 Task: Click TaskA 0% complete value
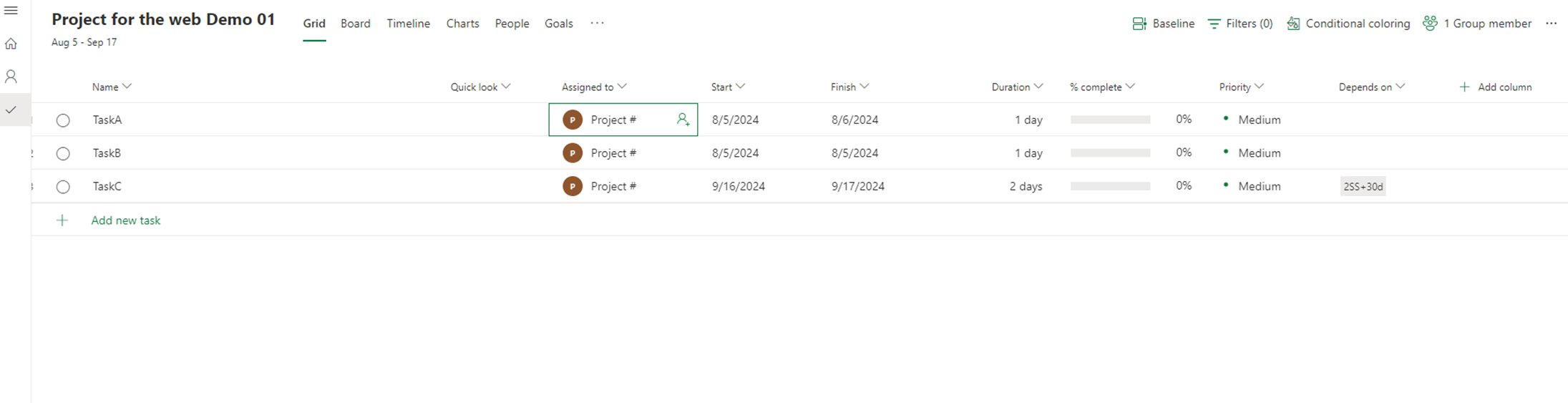click(1184, 119)
